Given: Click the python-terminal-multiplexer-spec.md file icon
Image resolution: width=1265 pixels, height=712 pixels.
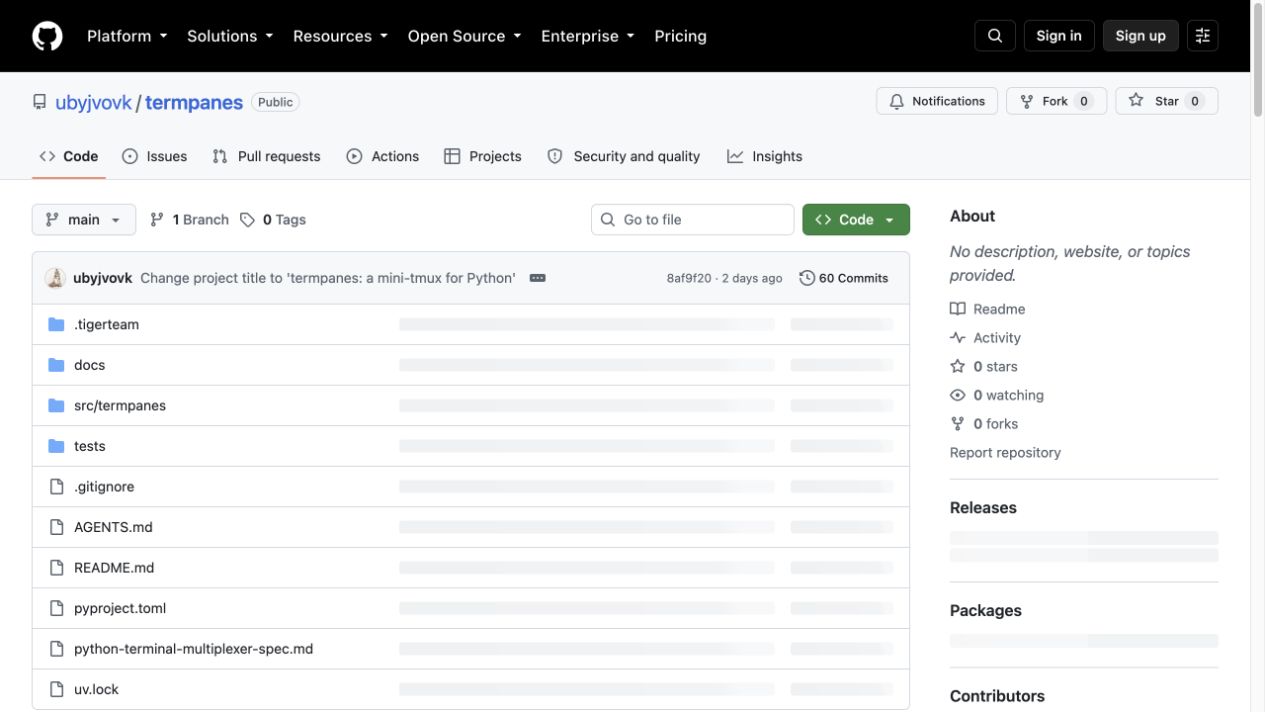Looking at the screenshot, I should point(56,649).
